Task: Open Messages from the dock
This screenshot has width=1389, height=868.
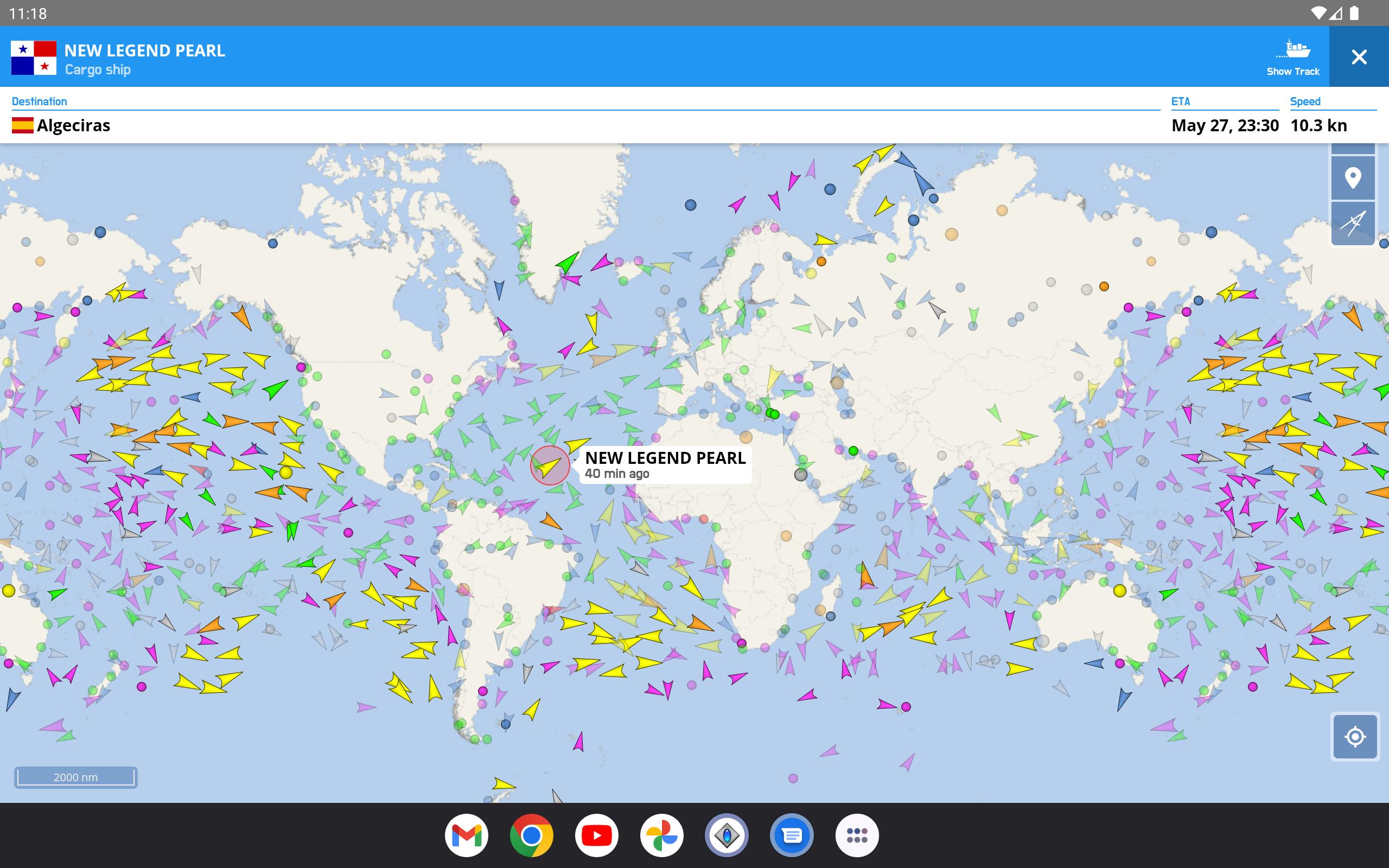Action: point(792,835)
